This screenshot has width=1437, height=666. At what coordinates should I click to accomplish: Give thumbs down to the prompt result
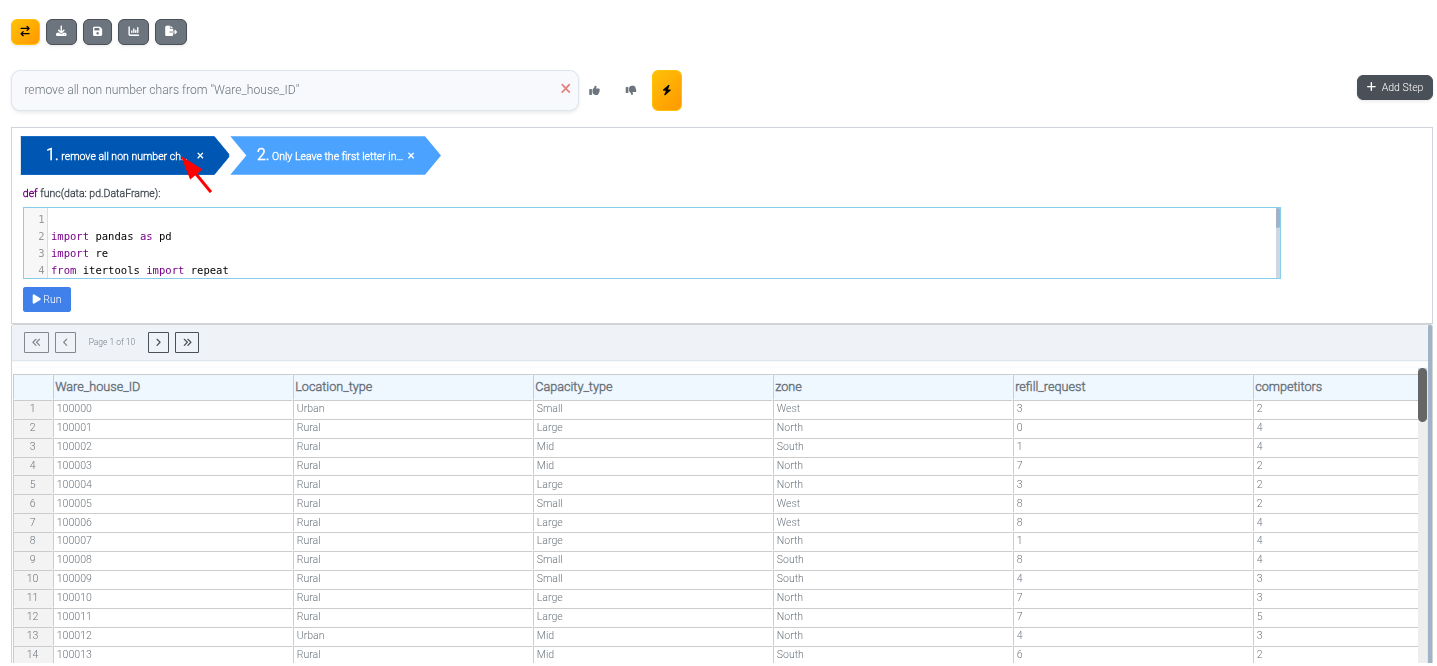631,90
